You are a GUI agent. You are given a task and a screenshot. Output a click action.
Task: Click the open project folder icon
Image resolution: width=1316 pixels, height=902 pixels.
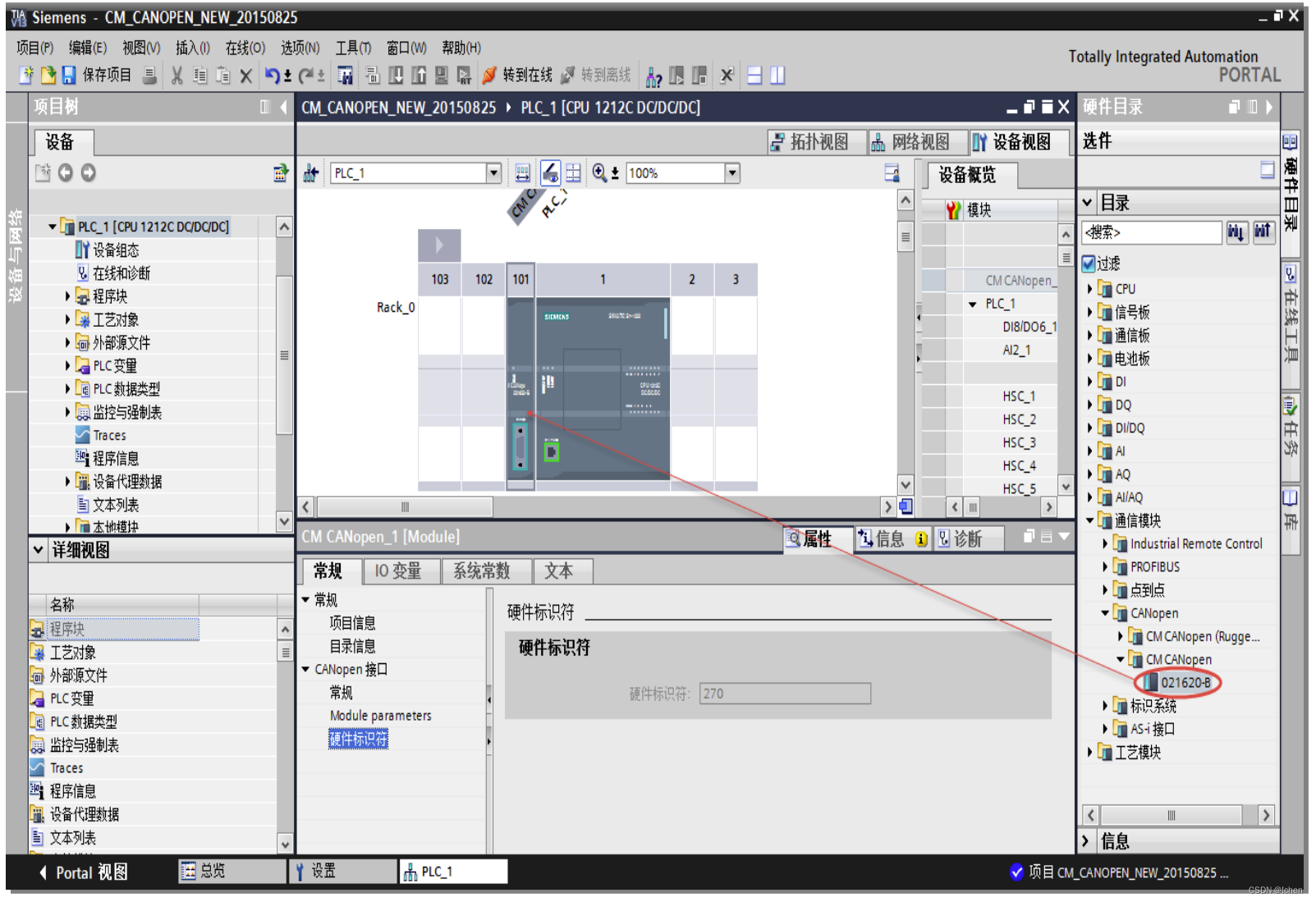[48, 76]
